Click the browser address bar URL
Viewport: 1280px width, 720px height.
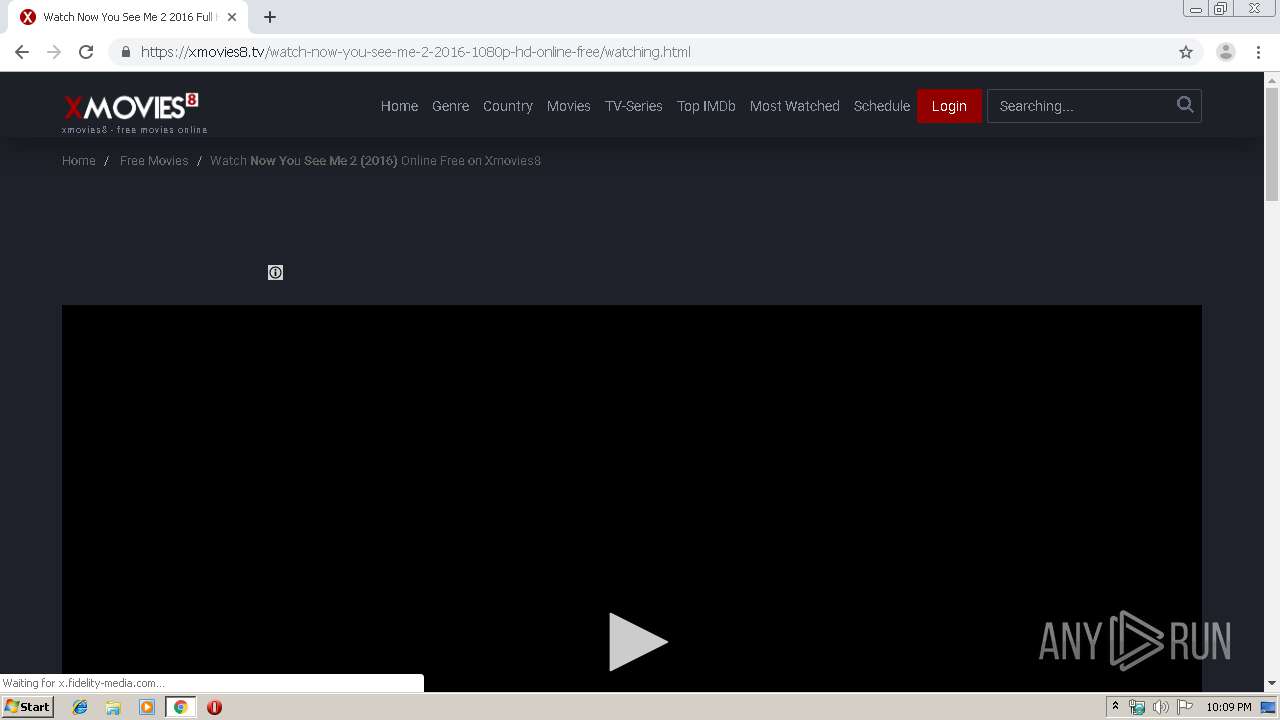click(415, 52)
